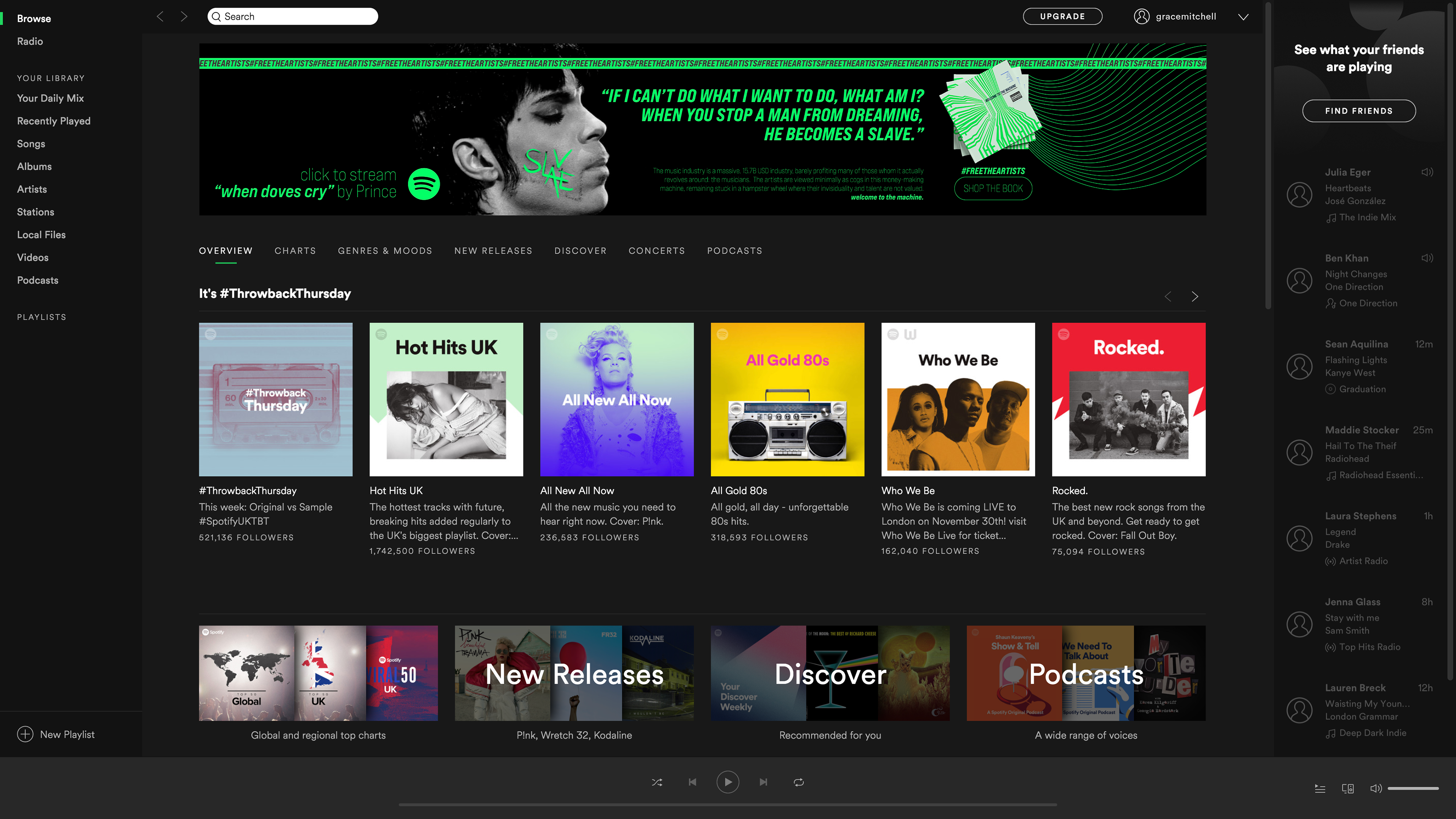Image resolution: width=1456 pixels, height=819 pixels.
Task: Open Maddie Stocker's profile avatar
Action: coord(1299,452)
